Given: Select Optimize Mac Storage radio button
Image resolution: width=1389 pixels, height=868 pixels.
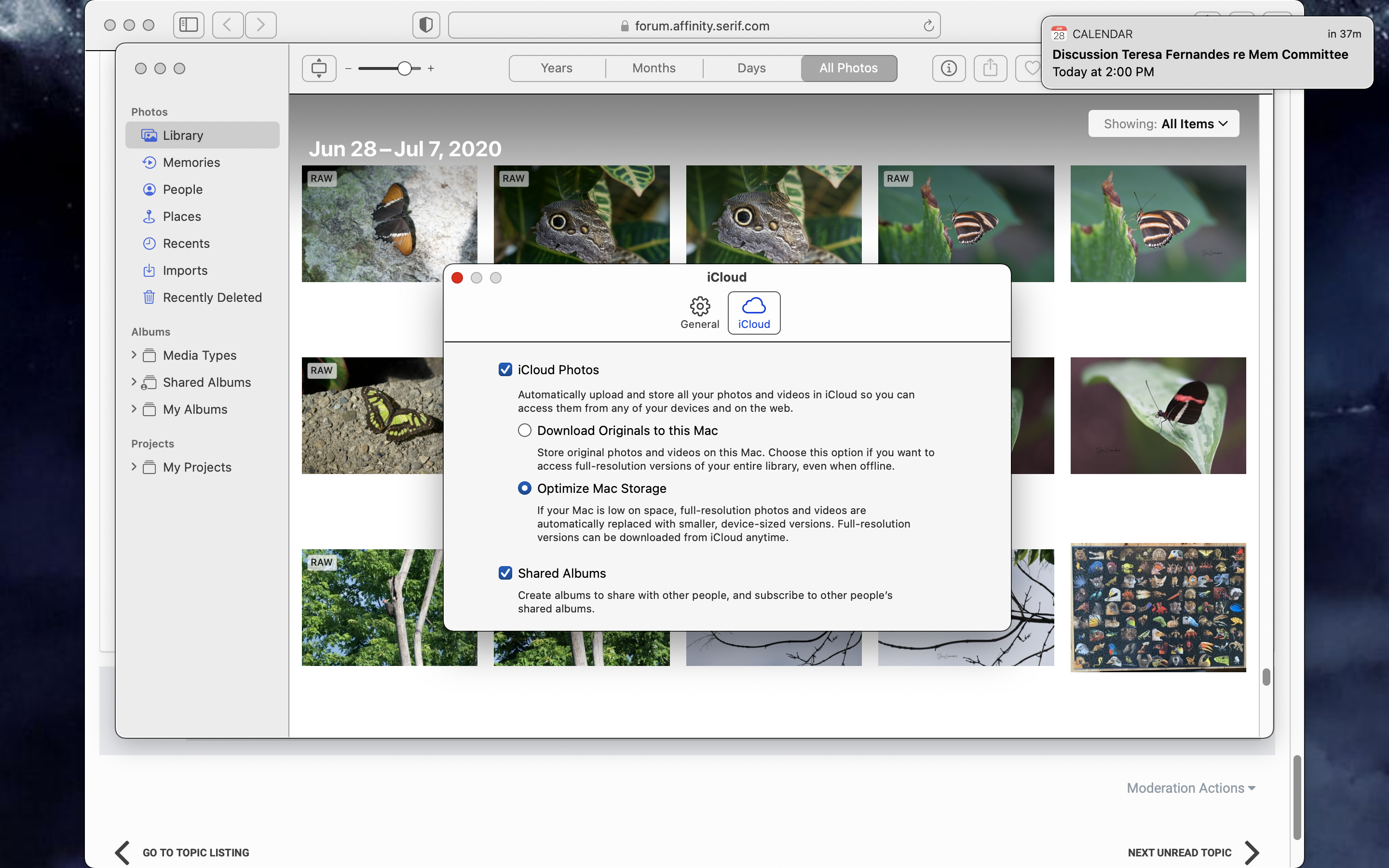Looking at the screenshot, I should pos(525,488).
